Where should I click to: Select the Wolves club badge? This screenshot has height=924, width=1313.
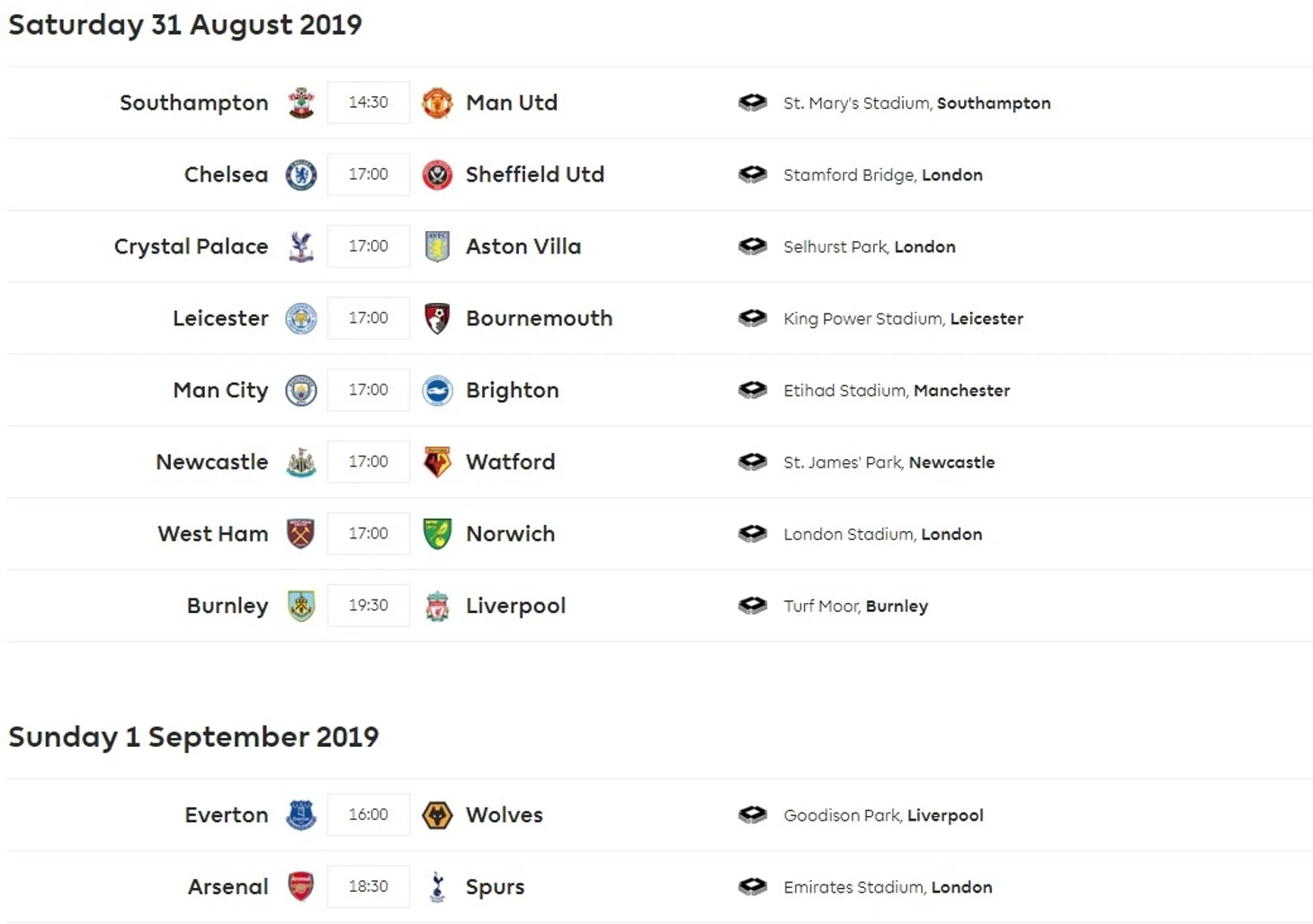point(437,815)
